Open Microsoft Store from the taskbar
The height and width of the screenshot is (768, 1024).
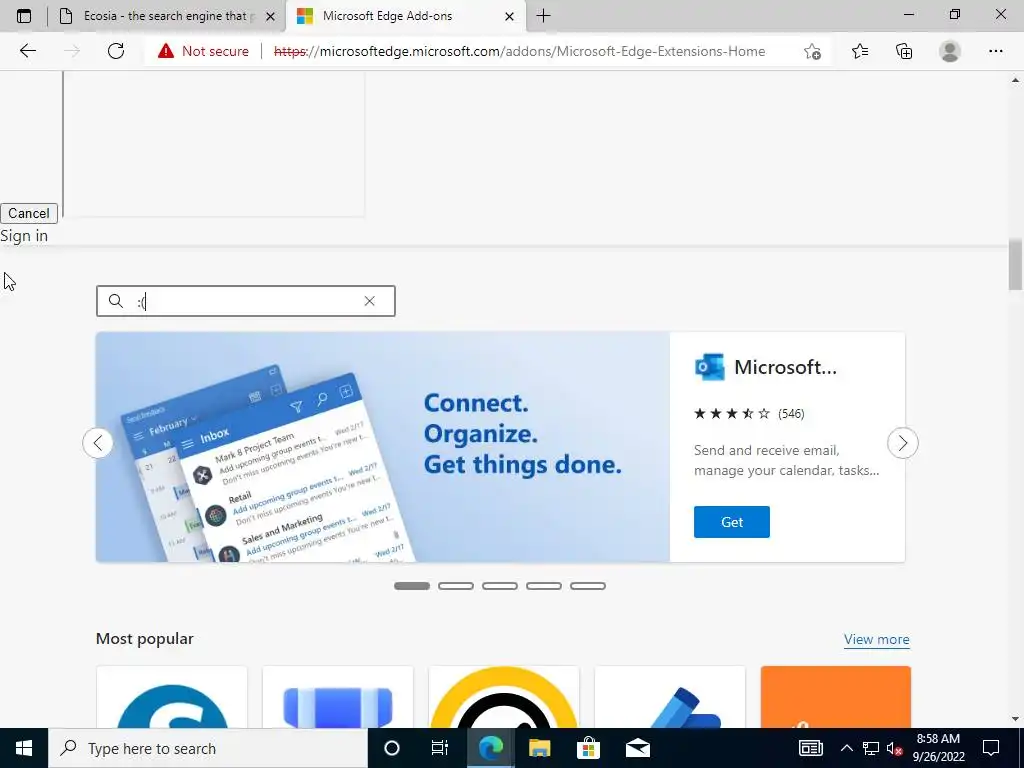point(588,748)
